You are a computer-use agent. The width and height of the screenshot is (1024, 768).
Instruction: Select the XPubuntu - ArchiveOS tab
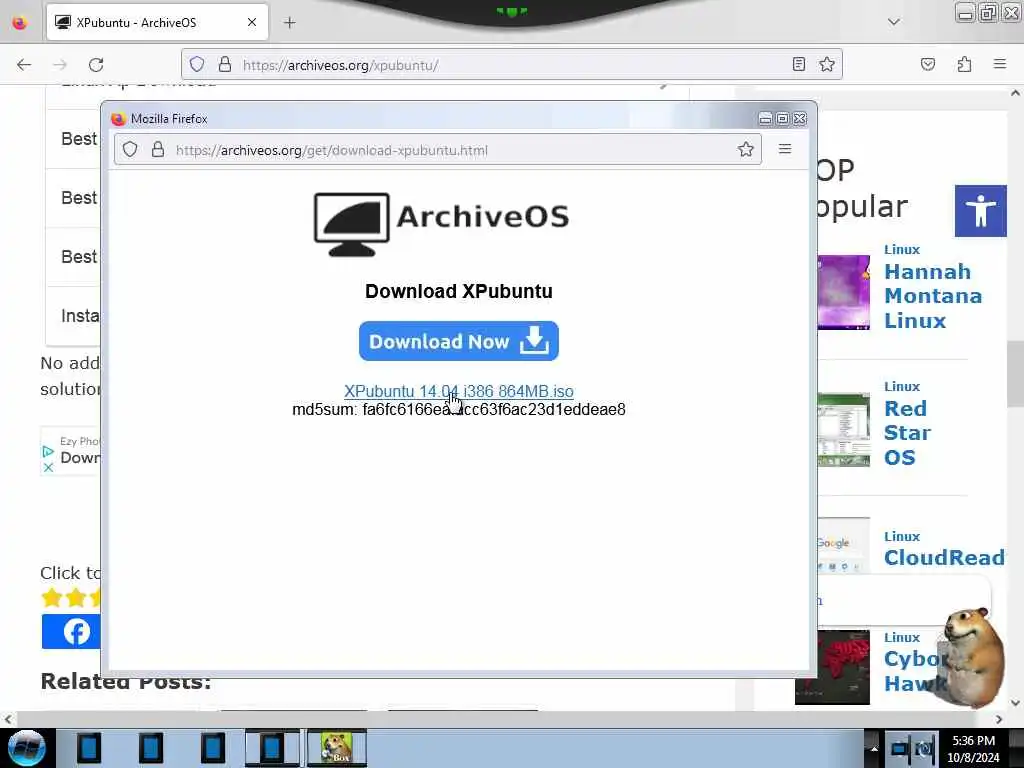coord(157,22)
